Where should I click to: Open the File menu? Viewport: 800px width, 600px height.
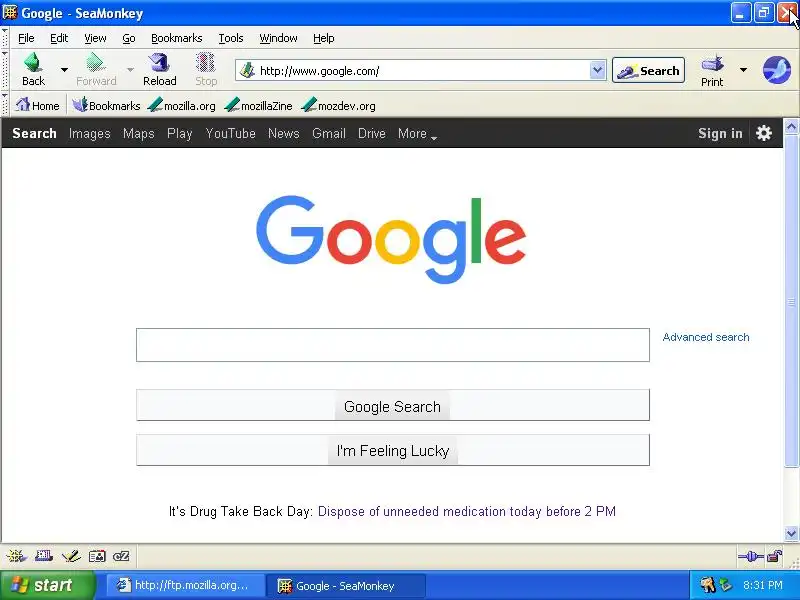pyautogui.click(x=26, y=38)
